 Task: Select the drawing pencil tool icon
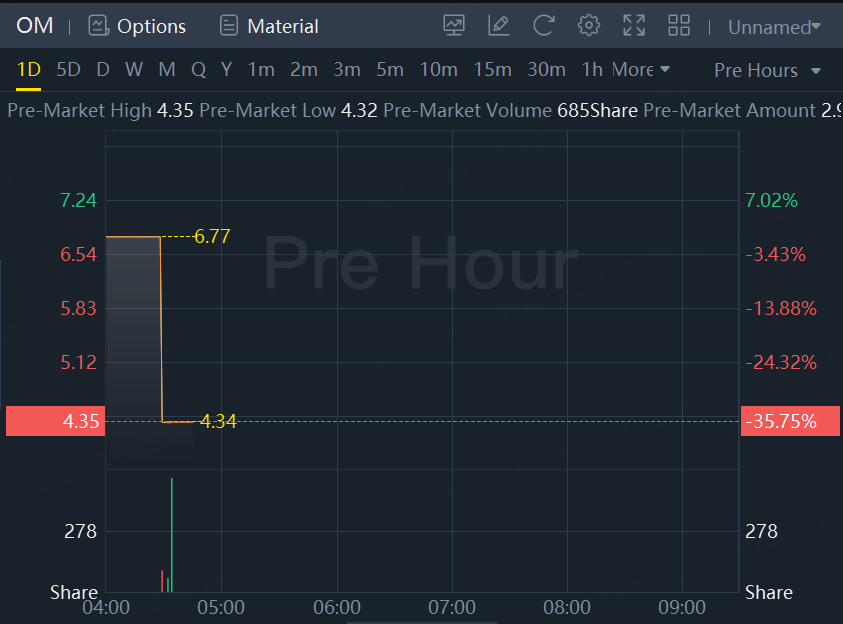click(x=498, y=26)
